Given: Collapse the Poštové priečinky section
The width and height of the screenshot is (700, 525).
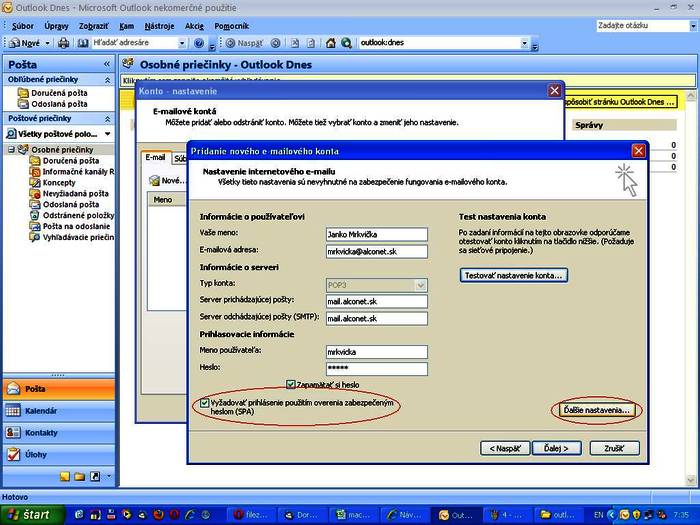Looking at the screenshot, I should click(x=107, y=119).
